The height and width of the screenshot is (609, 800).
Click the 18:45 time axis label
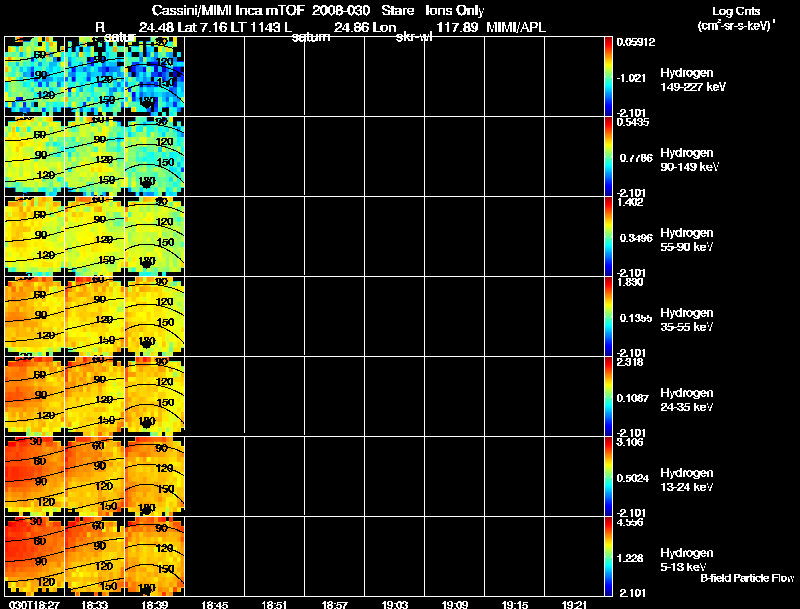(x=215, y=604)
